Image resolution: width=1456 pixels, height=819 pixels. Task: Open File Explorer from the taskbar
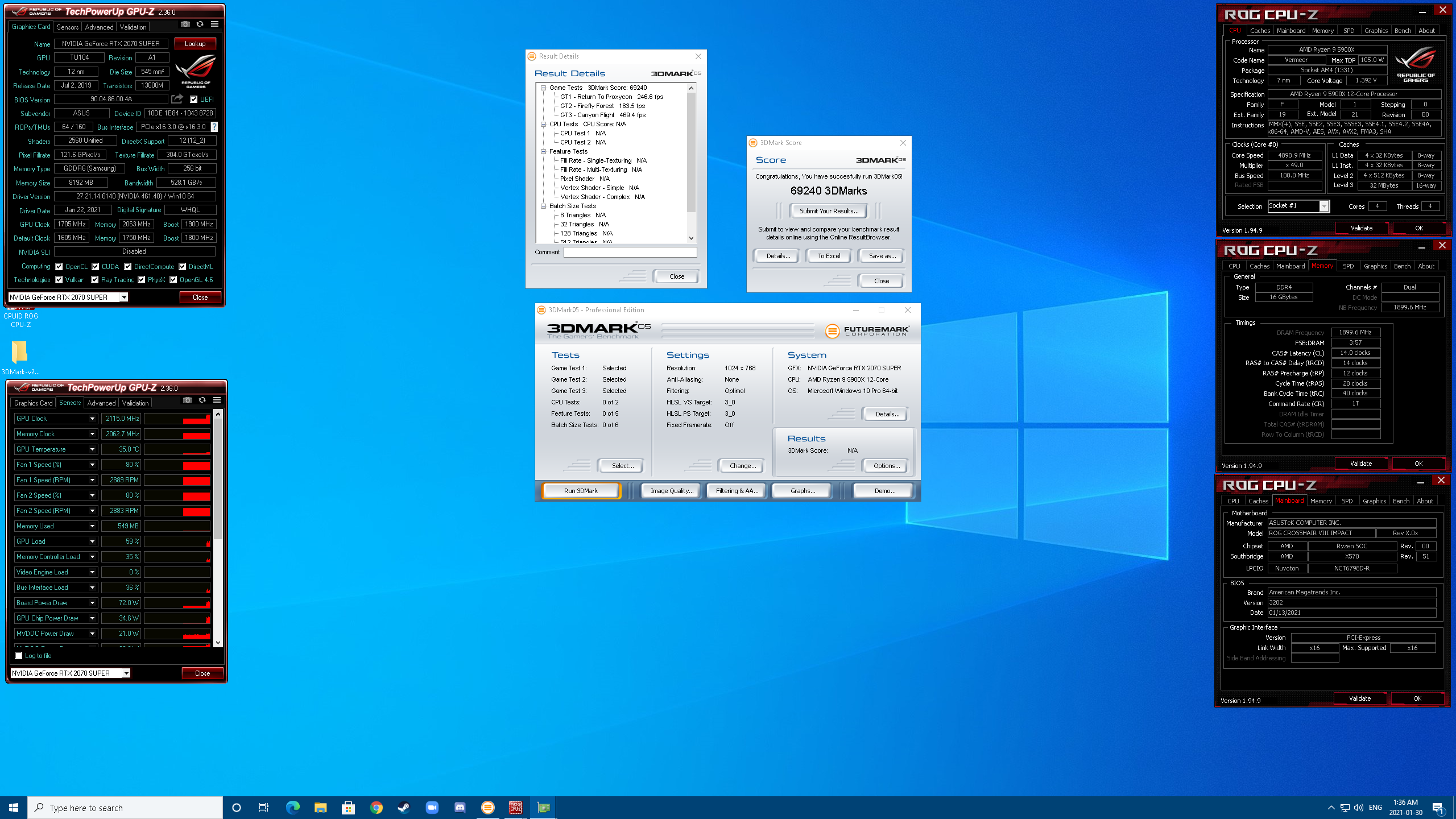[x=320, y=808]
